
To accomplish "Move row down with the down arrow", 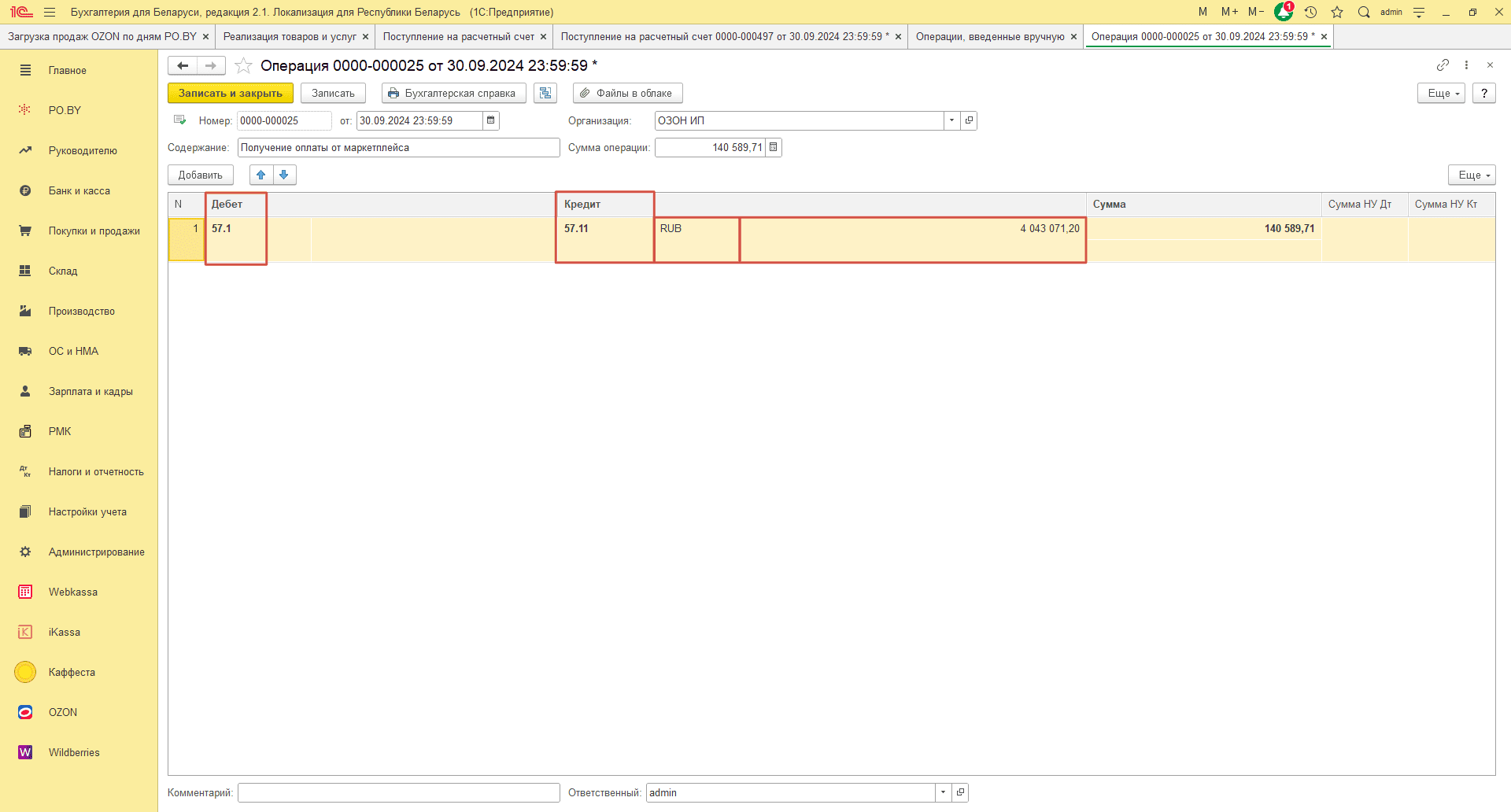I will coord(284,175).
